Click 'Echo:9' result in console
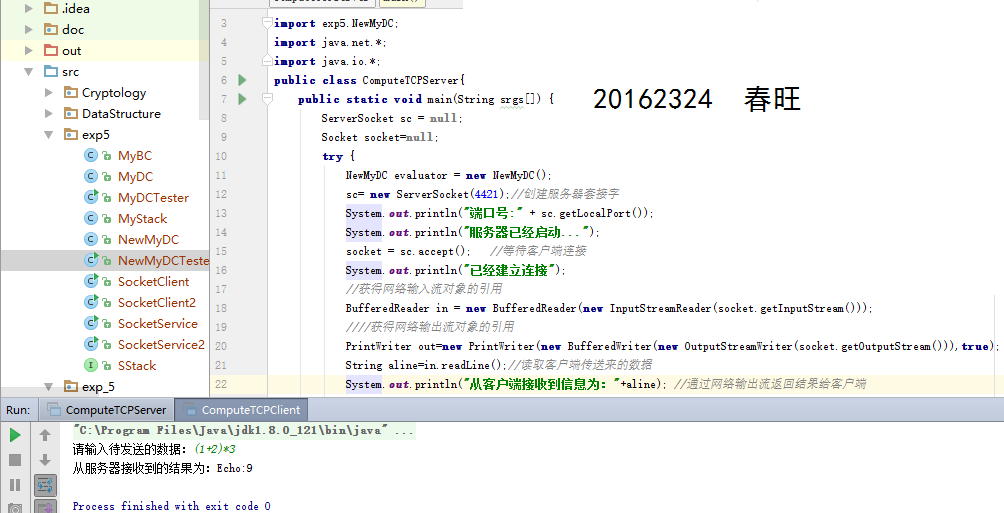The height and width of the screenshot is (513, 1004). tap(234, 468)
